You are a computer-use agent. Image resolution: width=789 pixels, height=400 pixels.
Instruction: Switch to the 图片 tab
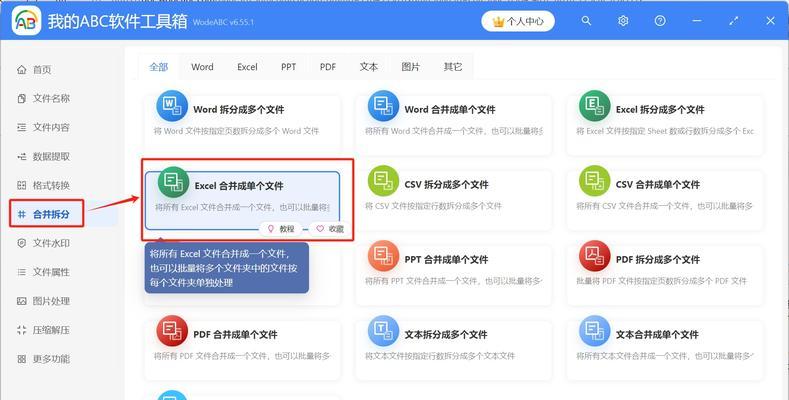[411, 67]
